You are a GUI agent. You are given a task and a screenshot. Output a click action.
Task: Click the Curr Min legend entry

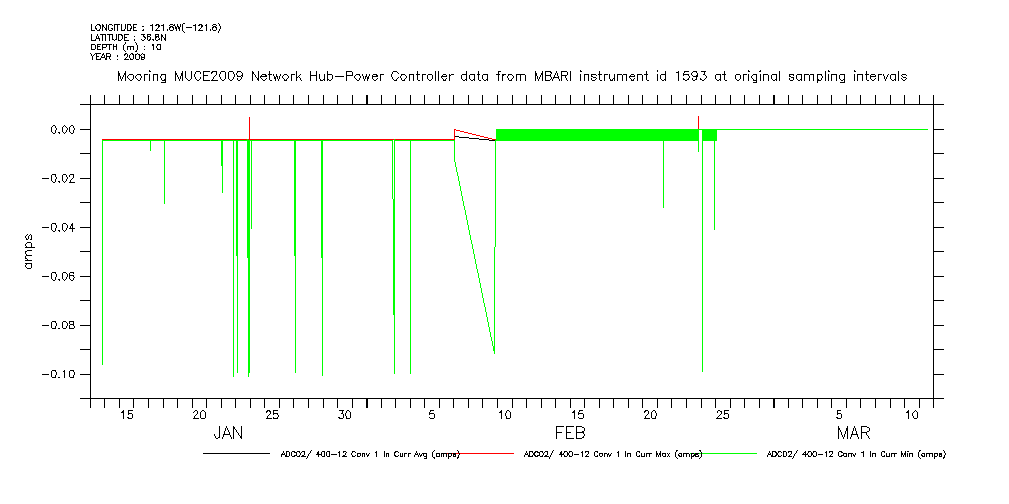[x=855, y=455]
